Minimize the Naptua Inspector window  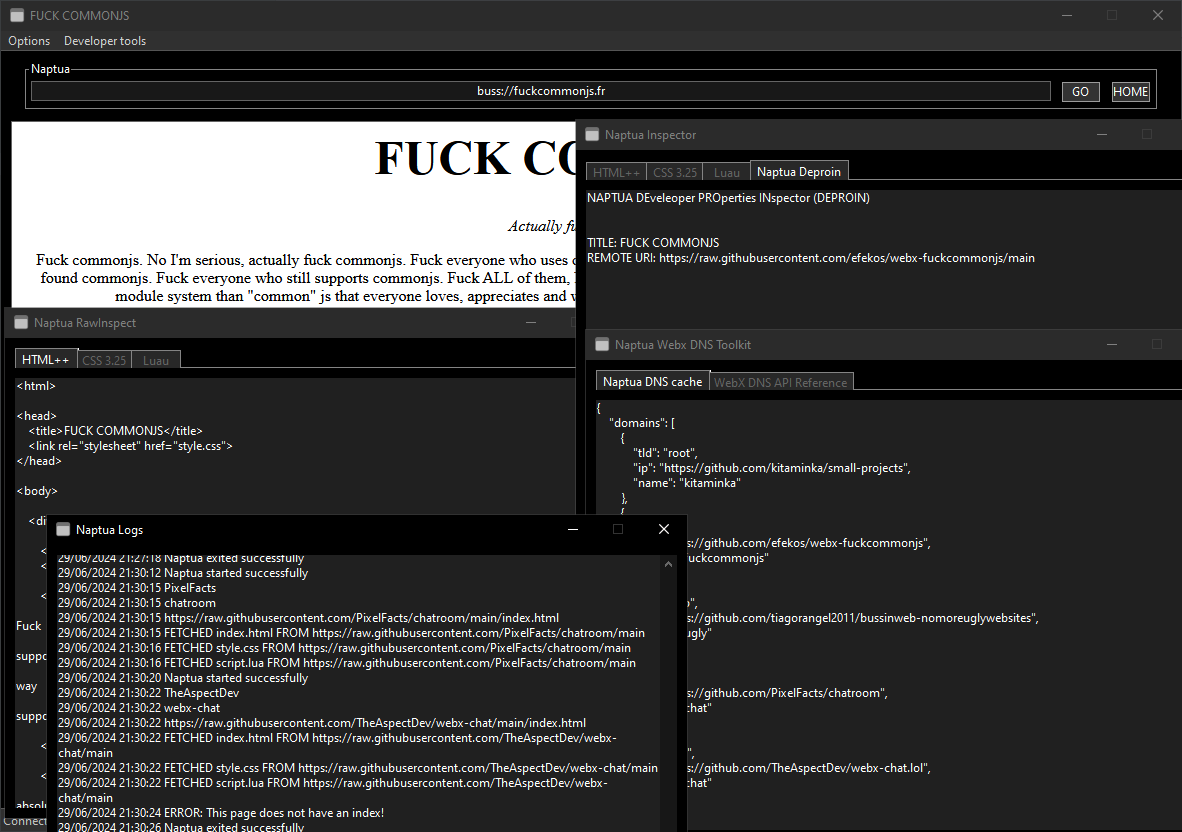click(1102, 134)
